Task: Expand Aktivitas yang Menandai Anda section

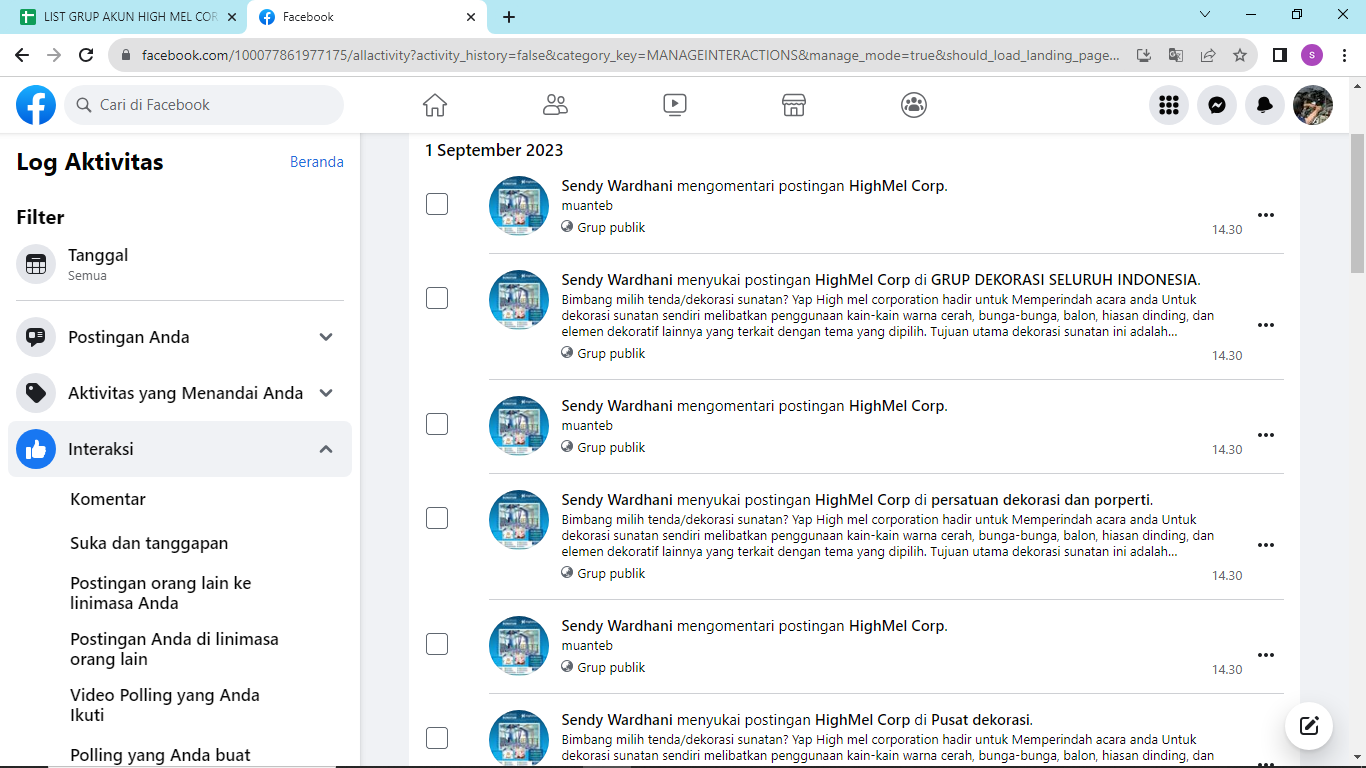Action: (180, 393)
